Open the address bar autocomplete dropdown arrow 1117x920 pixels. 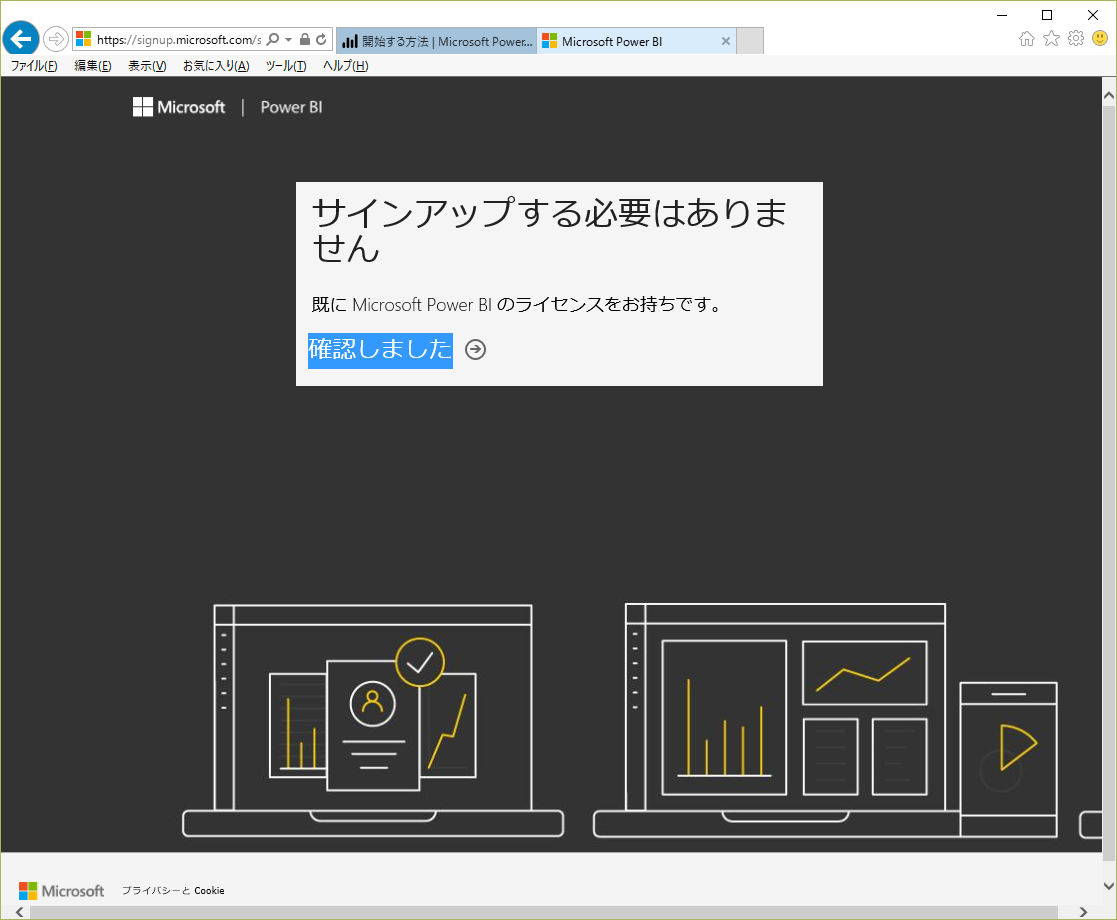click(x=289, y=40)
